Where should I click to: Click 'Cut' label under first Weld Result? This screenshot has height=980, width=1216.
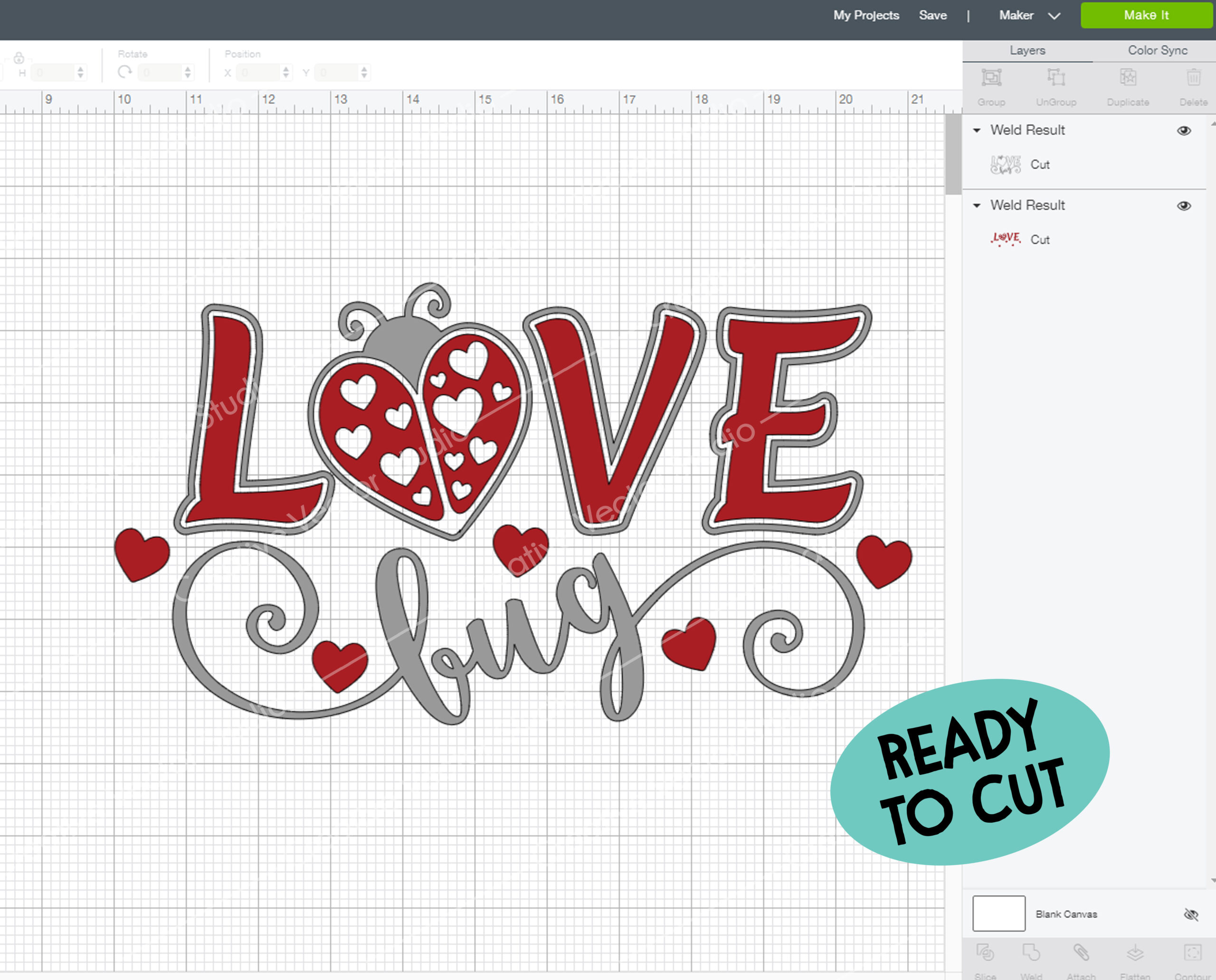pyautogui.click(x=1040, y=164)
